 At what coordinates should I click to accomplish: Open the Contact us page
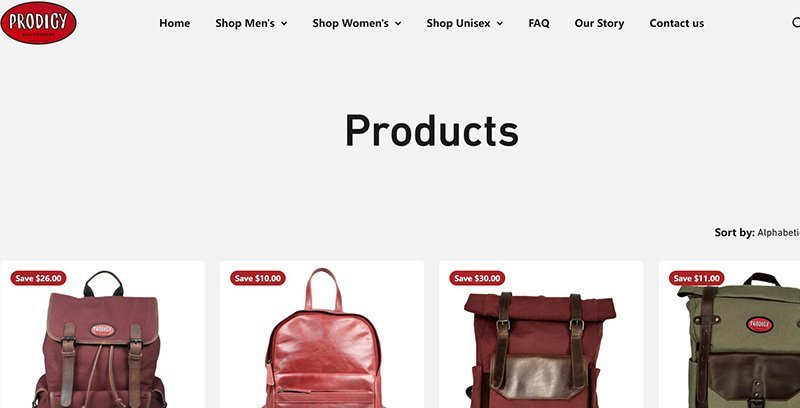[677, 23]
